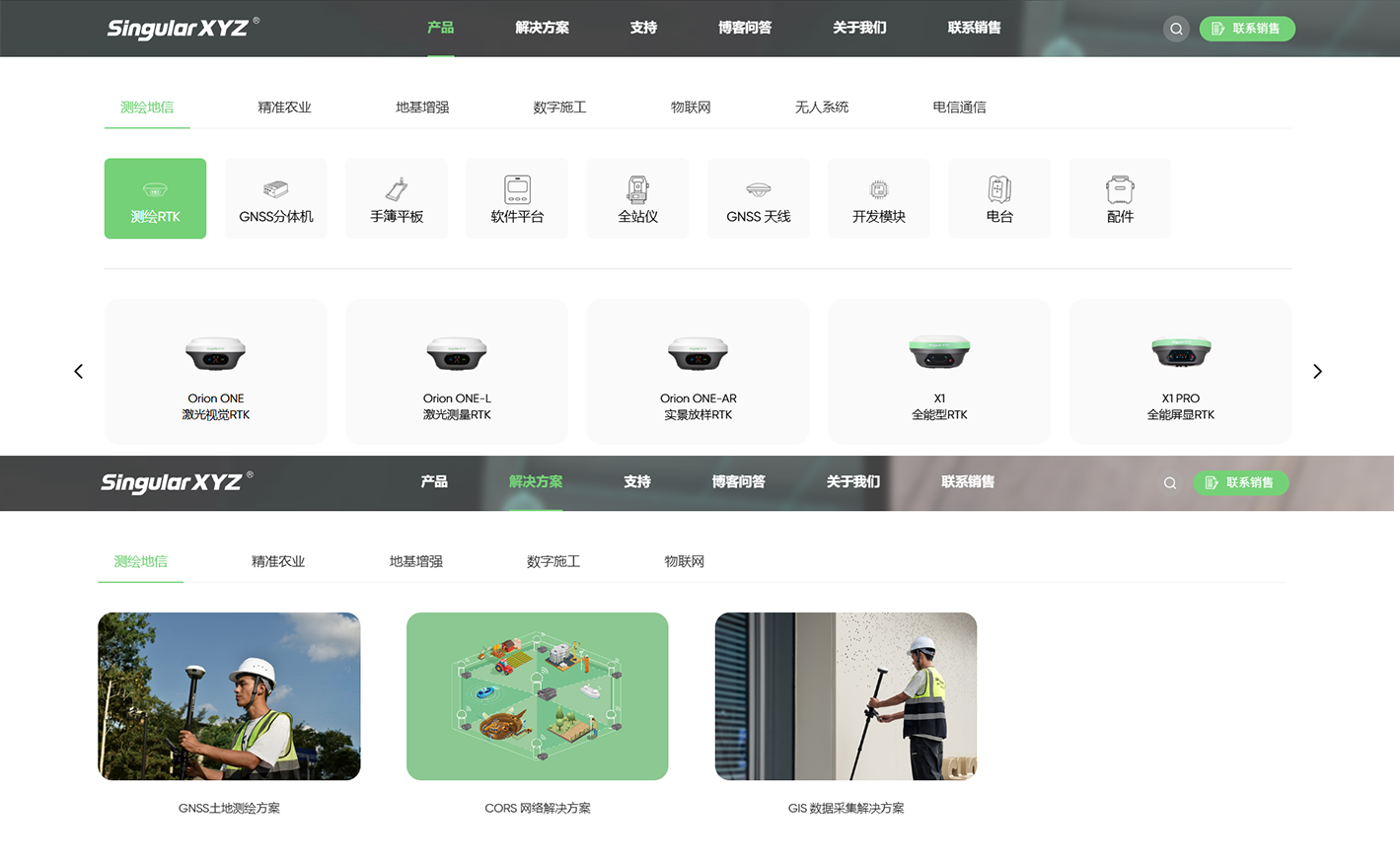Open the Orion ONE 激光视觉RTK product card
The width and height of the screenshot is (1400, 862).
(x=215, y=371)
